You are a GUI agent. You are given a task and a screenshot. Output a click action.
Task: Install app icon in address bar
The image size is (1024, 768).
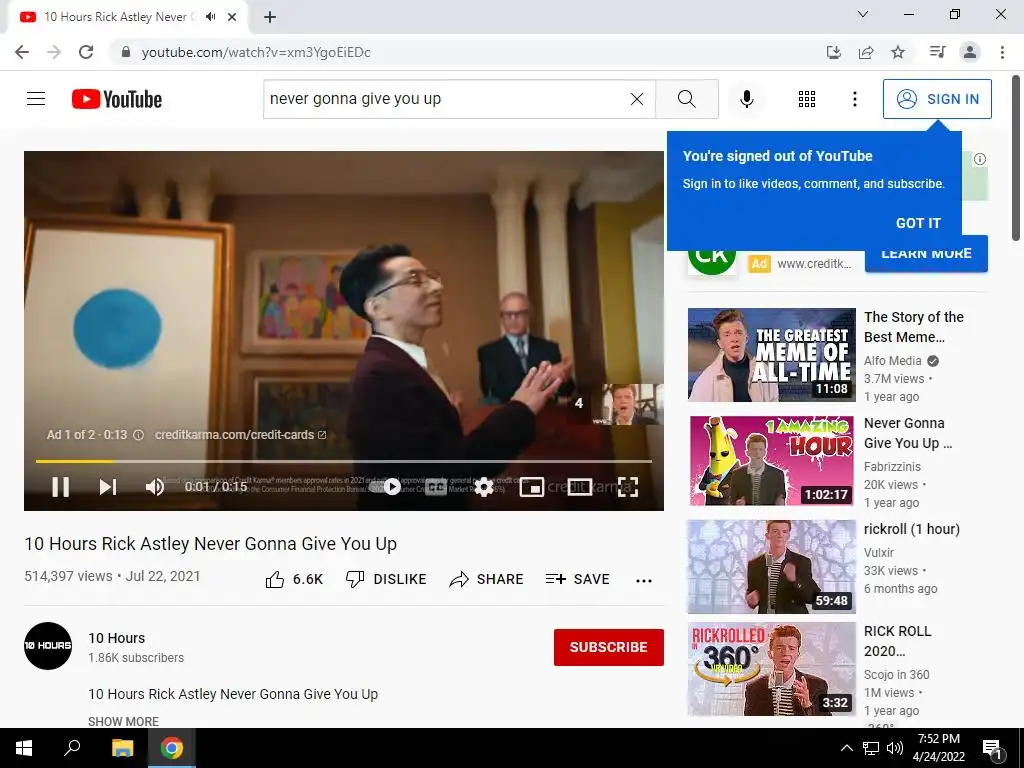pos(833,52)
